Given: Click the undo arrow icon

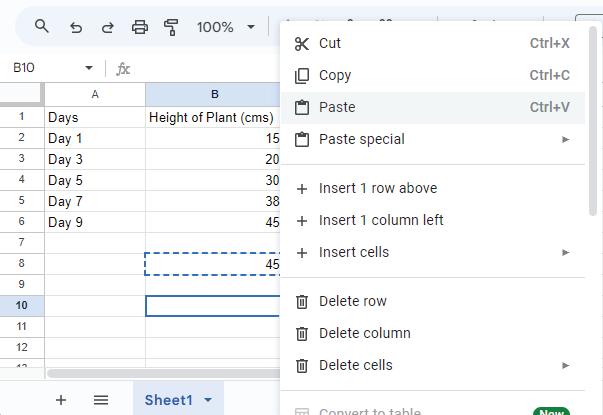Looking at the screenshot, I should point(76,27).
